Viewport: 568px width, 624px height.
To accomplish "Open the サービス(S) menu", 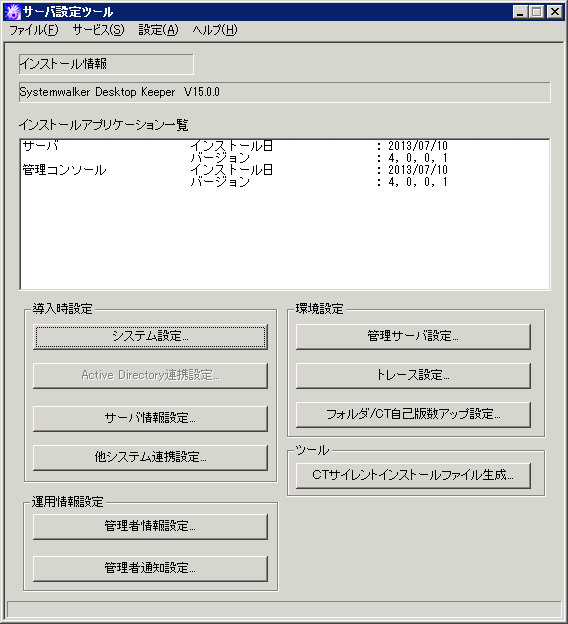I will coord(98,30).
